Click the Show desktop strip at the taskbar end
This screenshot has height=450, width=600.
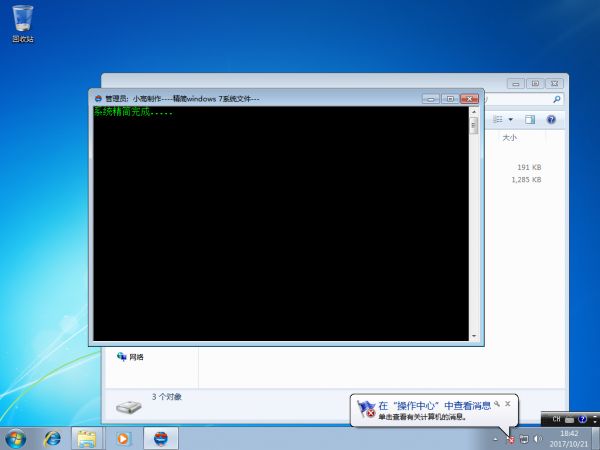[595, 439]
